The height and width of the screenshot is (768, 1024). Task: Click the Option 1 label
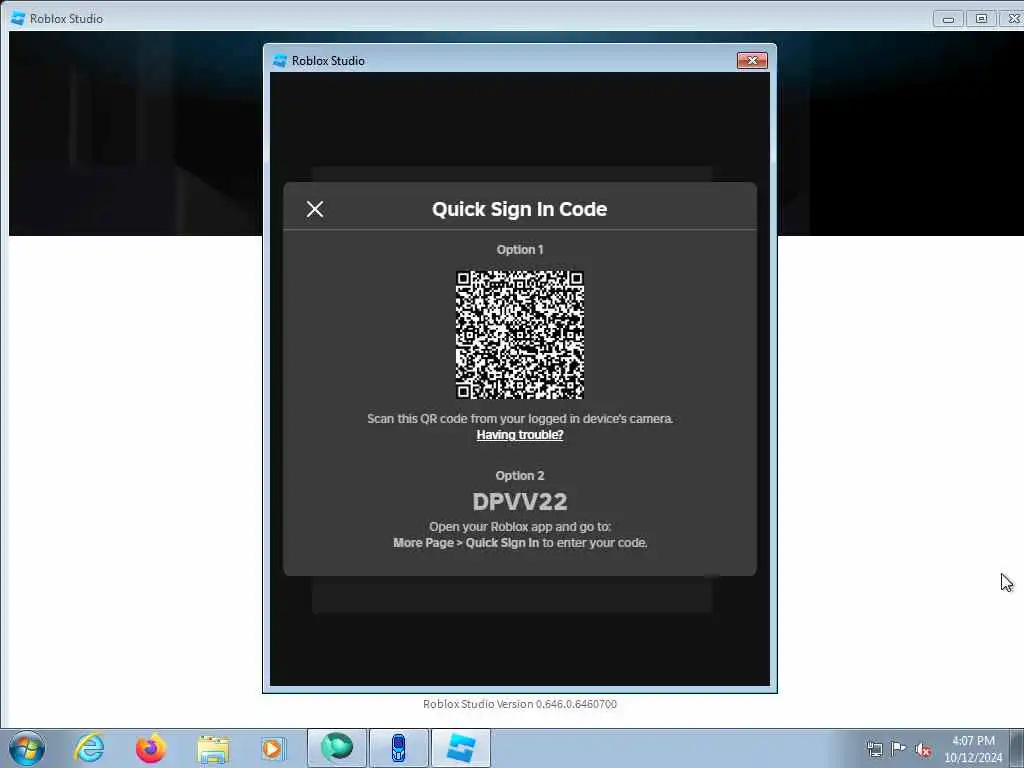tap(520, 249)
